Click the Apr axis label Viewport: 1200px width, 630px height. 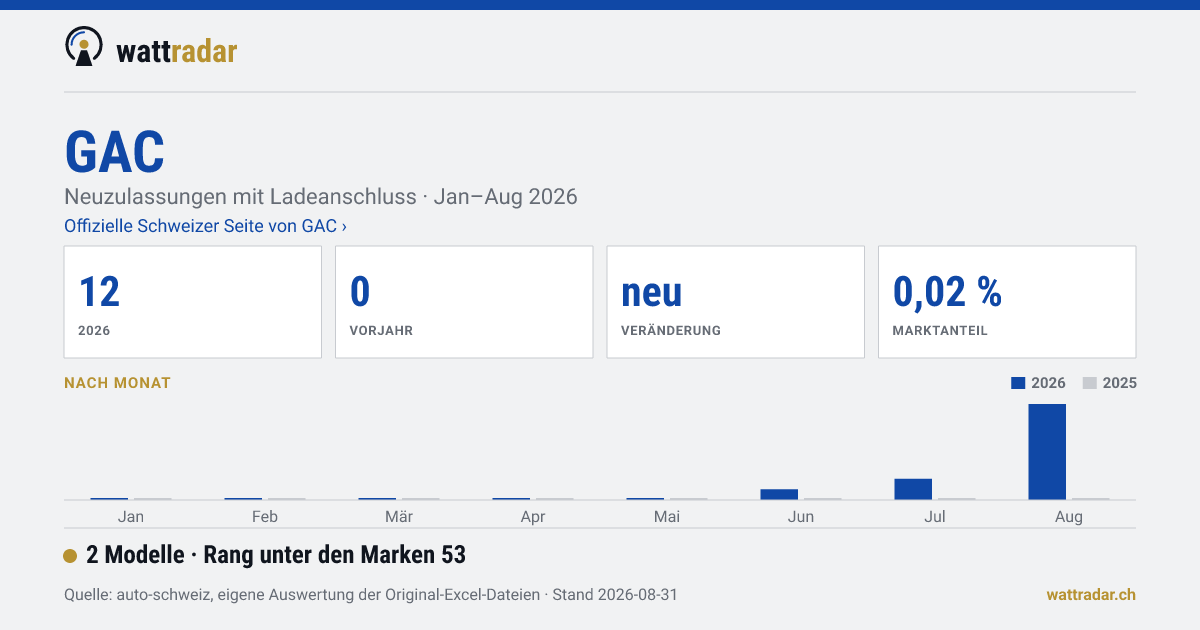tap(533, 517)
